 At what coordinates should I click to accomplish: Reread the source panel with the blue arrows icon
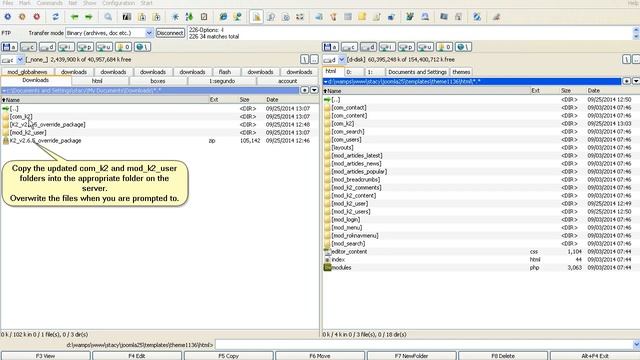(56, 17)
